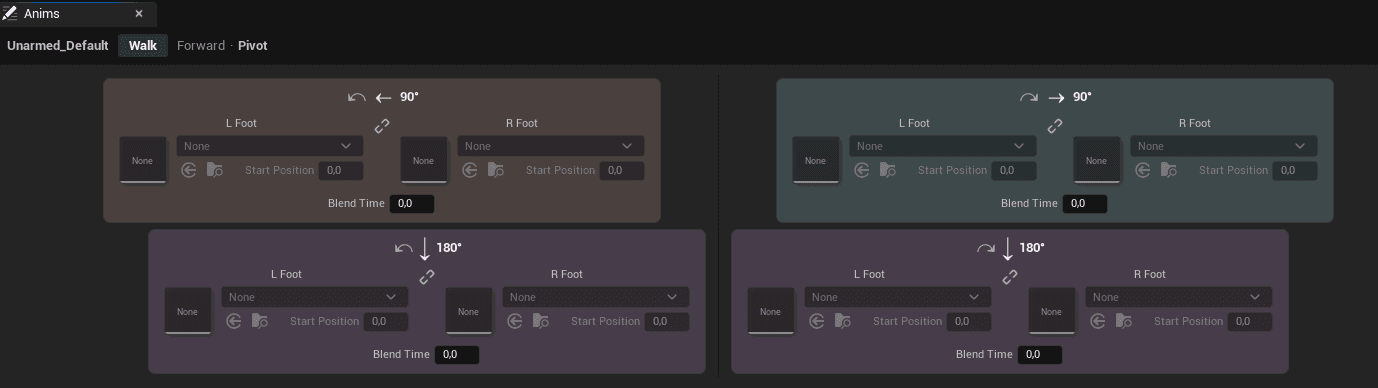1378x388 pixels.
Task: Edit Blend Time in left 90° section
Action: 412,203
